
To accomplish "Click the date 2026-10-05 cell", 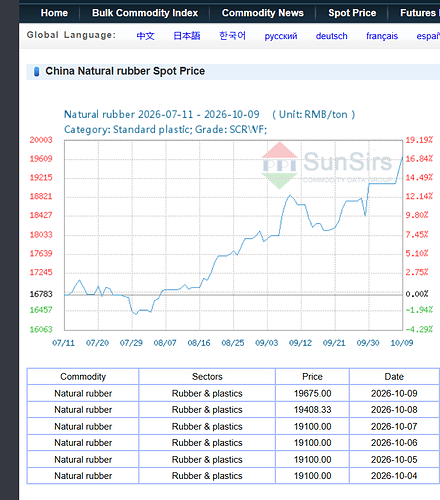I will coord(394,459).
